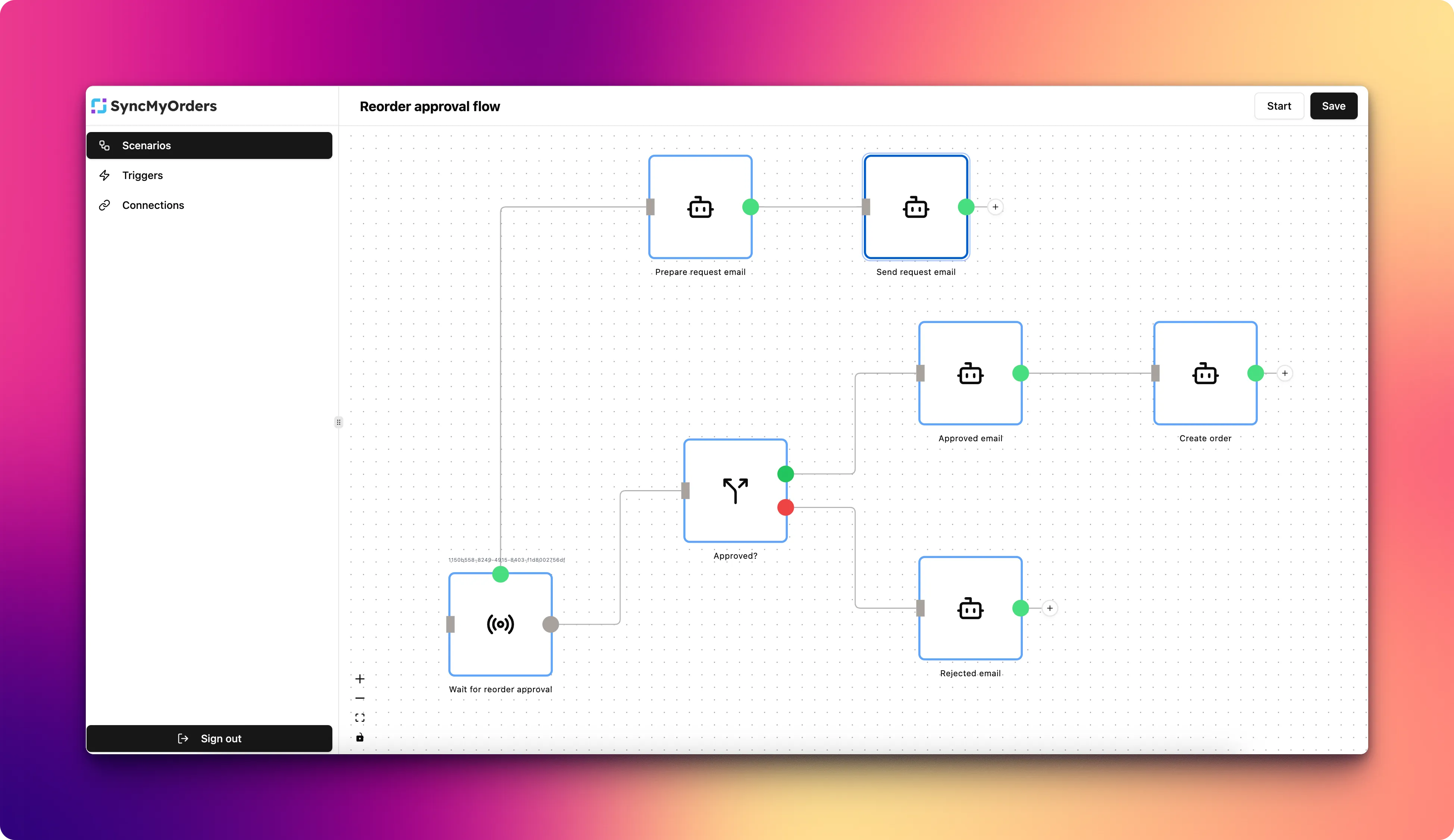Viewport: 1454px width, 840px height.
Task: Click the Triggers lightning icon
Action: point(104,175)
